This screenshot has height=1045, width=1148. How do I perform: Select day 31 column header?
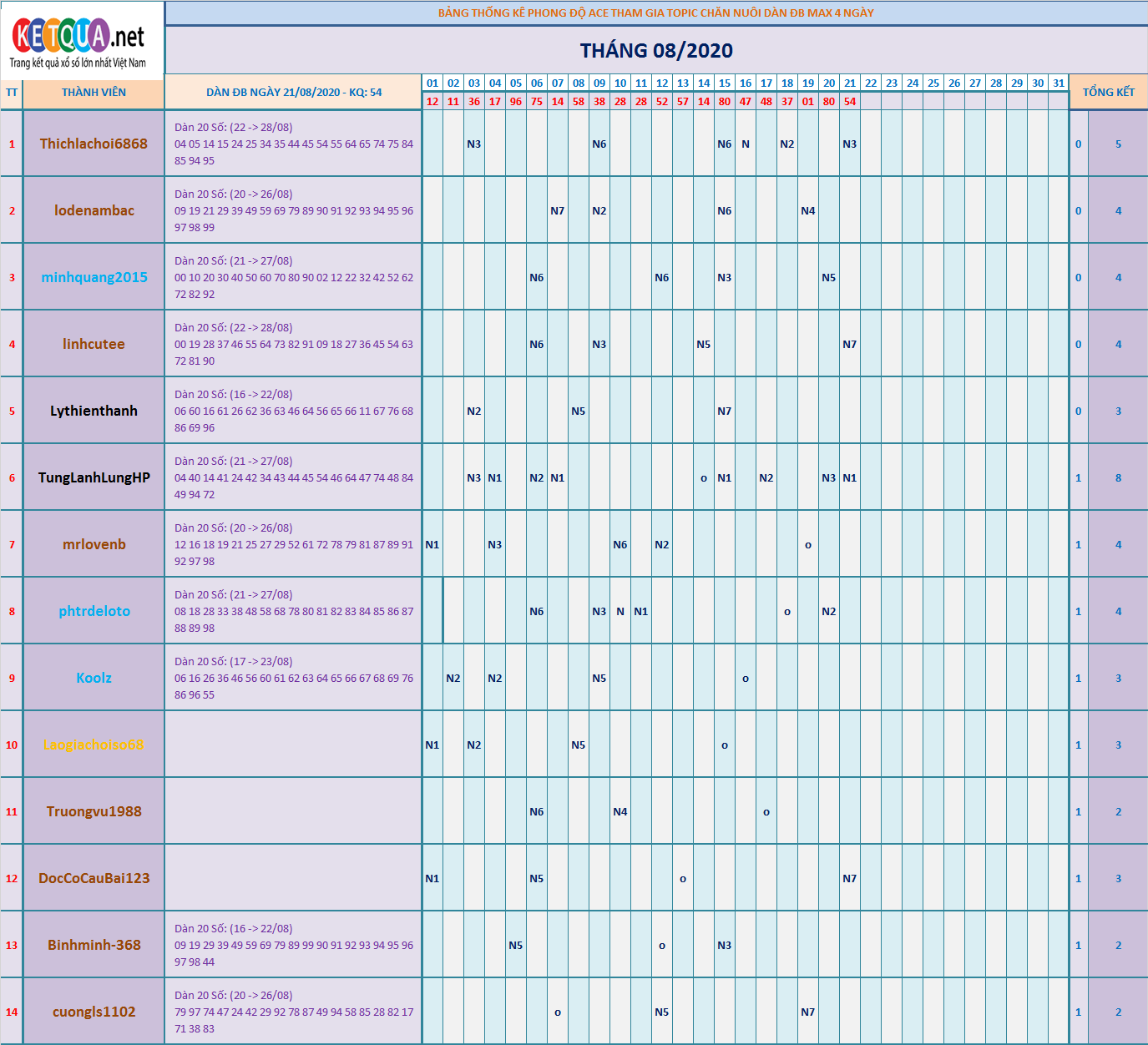1059,83
